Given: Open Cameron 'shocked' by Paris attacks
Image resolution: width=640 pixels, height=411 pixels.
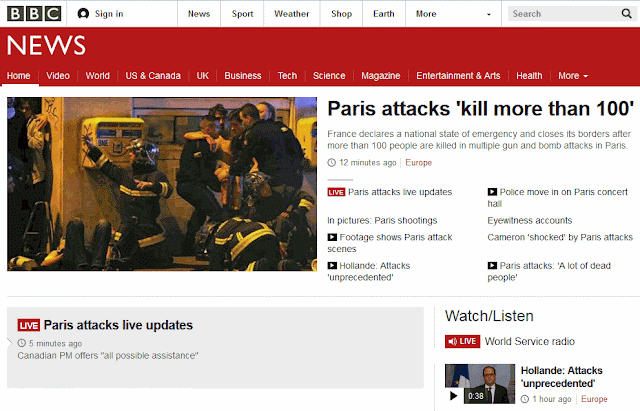Looking at the screenshot, I should 560,238.
